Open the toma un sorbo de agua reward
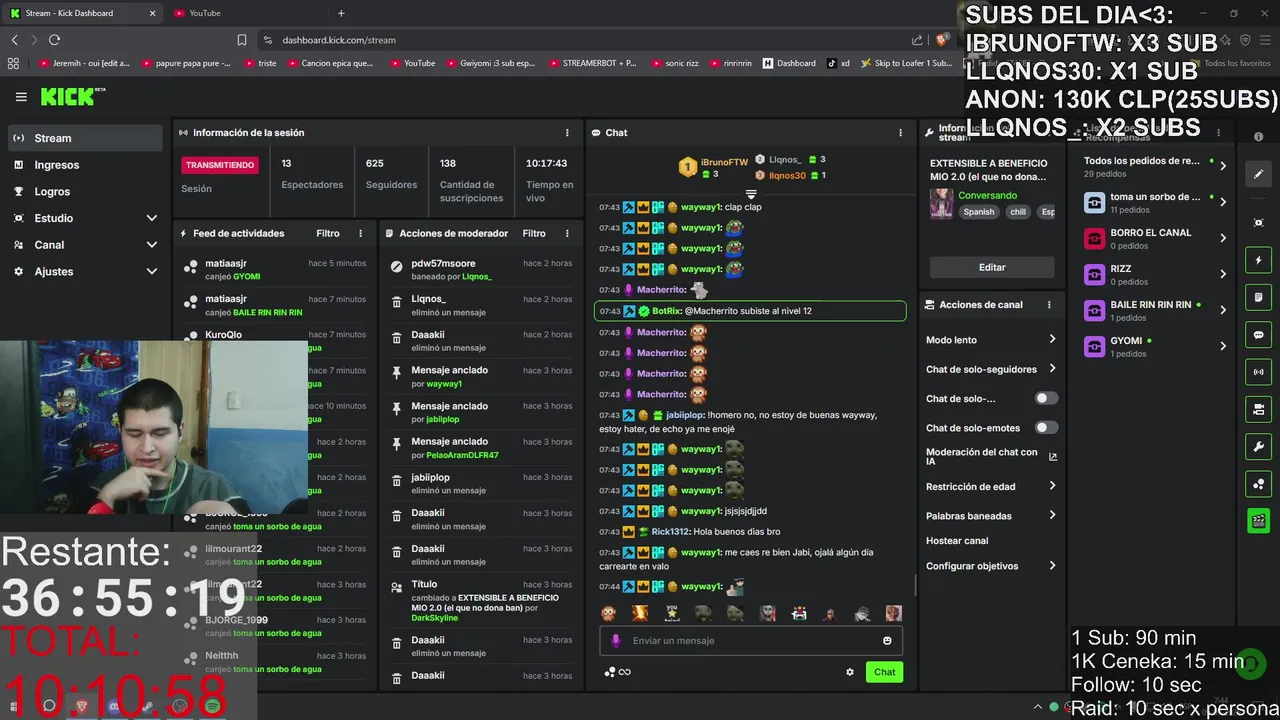The width and height of the screenshot is (1280, 720). coord(1156,202)
